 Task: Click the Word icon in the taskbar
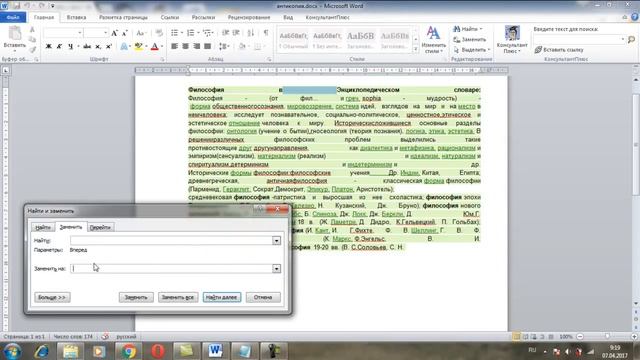click(x=215, y=351)
